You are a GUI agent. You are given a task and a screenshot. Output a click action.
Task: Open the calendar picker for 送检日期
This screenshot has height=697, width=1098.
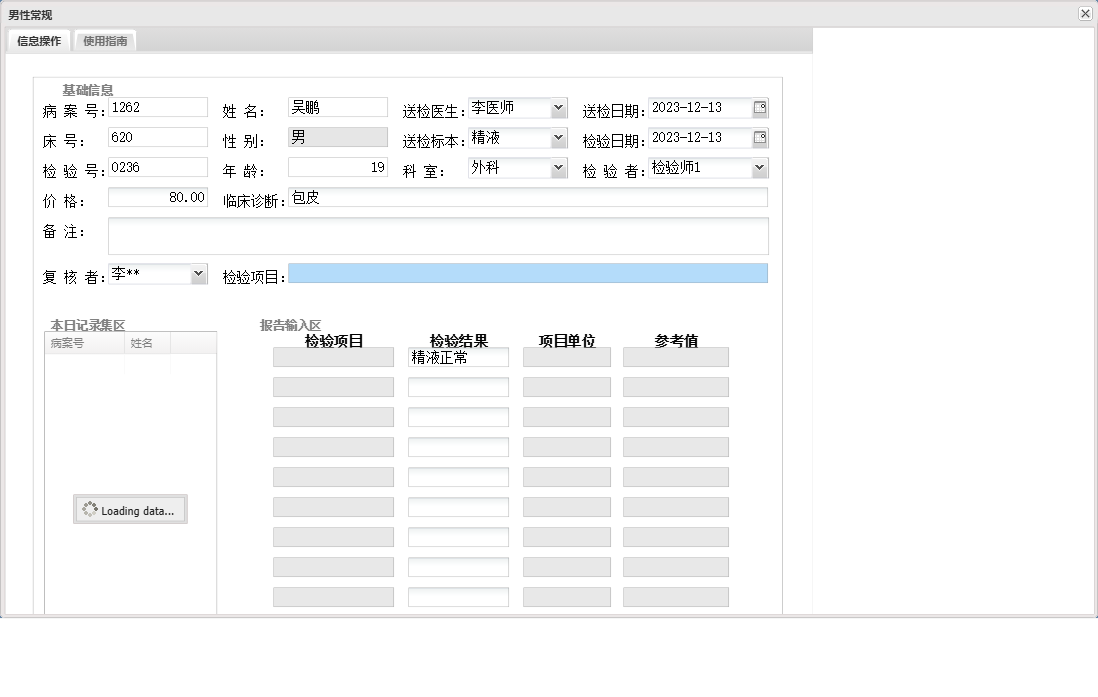click(762, 107)
